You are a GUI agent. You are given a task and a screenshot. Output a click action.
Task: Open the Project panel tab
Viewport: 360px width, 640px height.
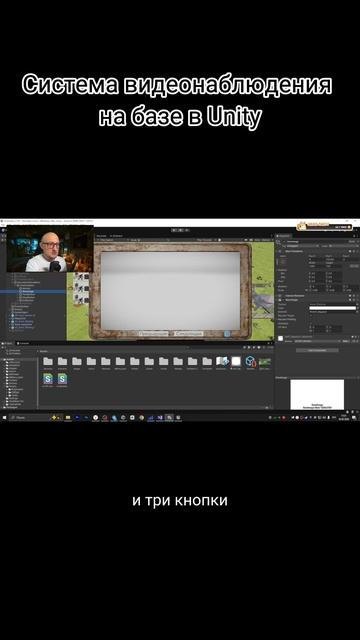click(x=7, y=343)
